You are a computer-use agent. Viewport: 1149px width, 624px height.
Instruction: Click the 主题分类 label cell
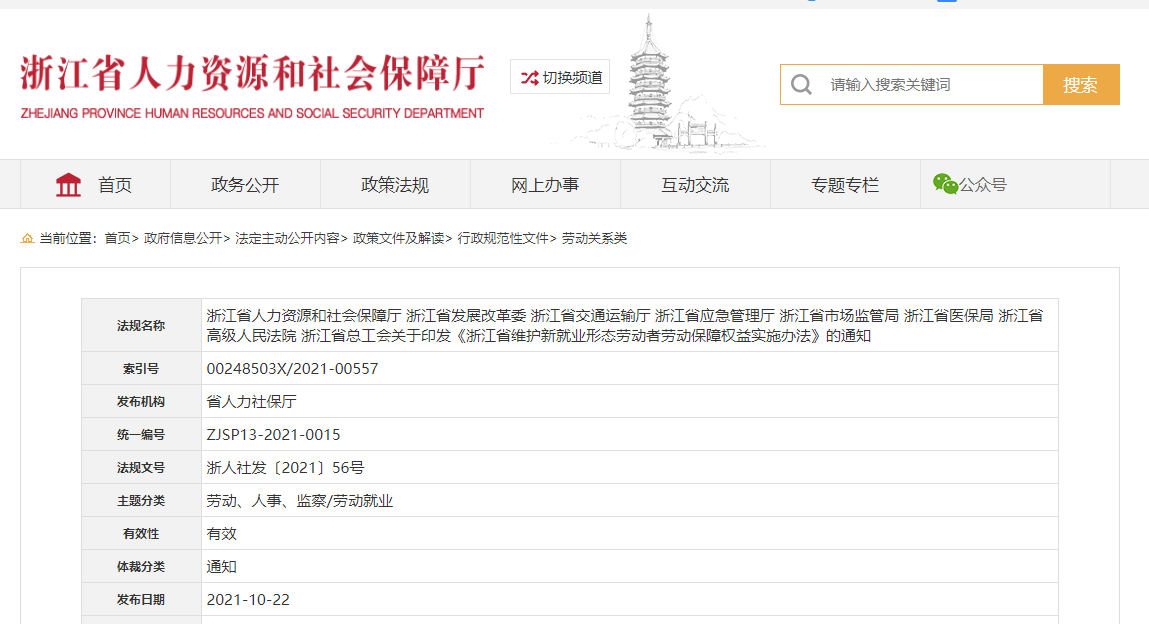pos(141,500)
